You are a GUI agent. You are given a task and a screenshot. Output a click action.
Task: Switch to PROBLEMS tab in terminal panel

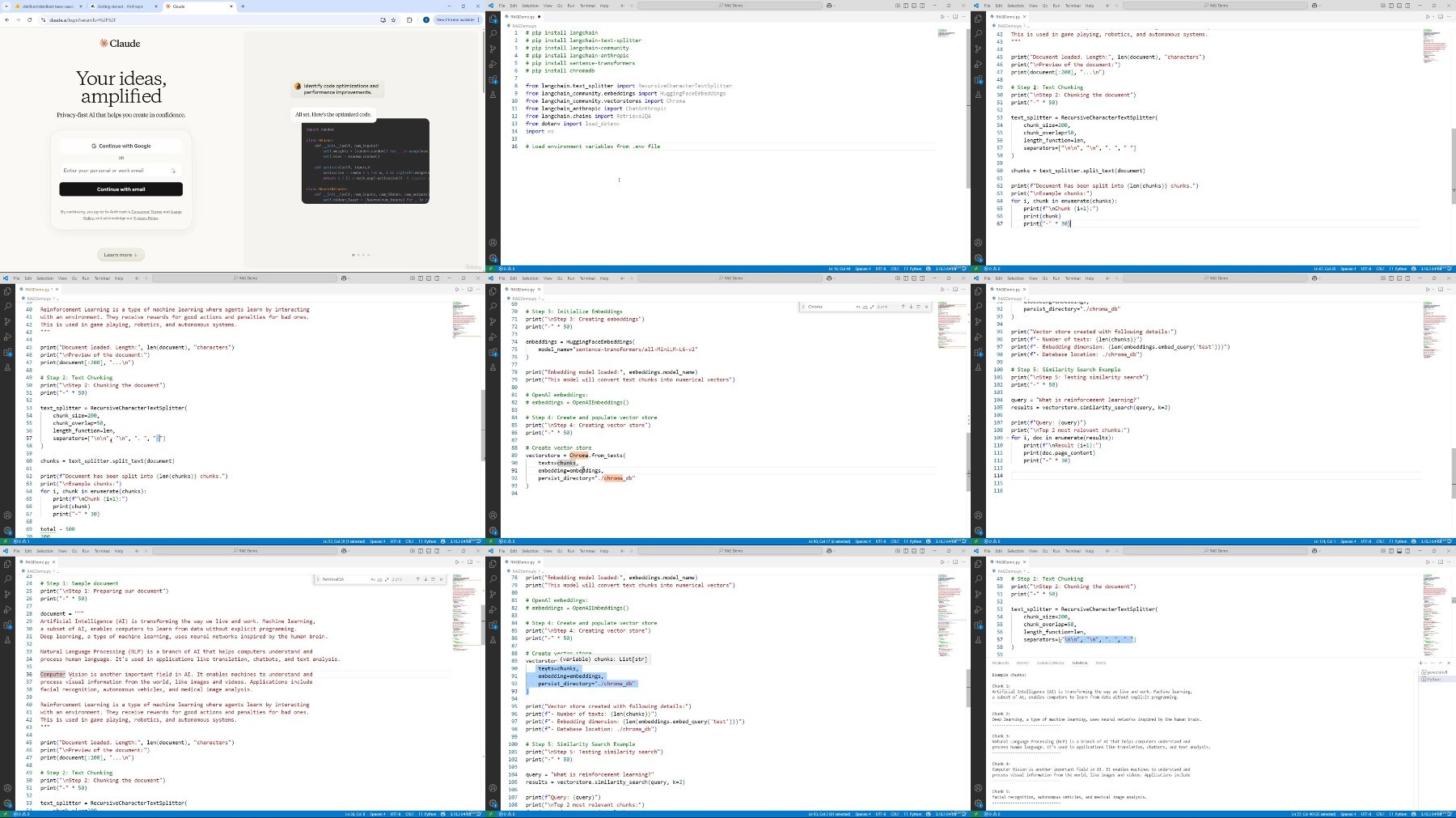(x=1001, y=663)
